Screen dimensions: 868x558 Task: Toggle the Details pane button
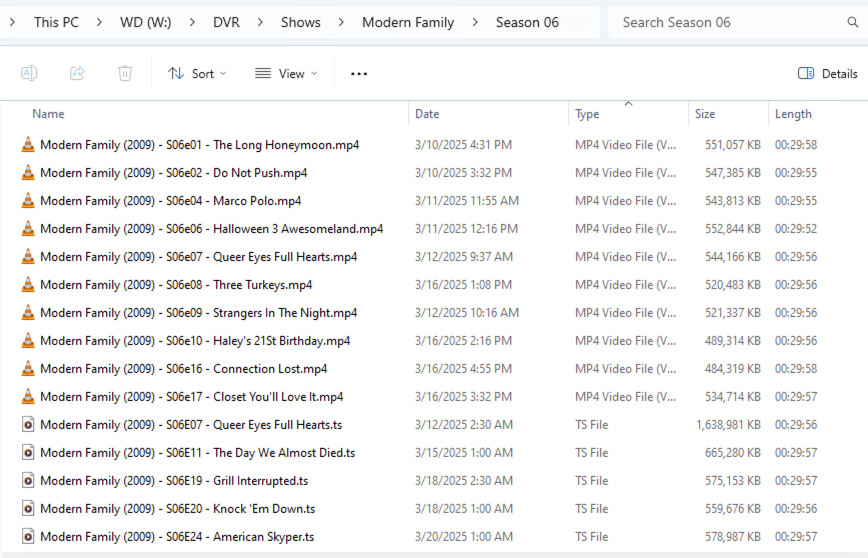click(827, 74)
